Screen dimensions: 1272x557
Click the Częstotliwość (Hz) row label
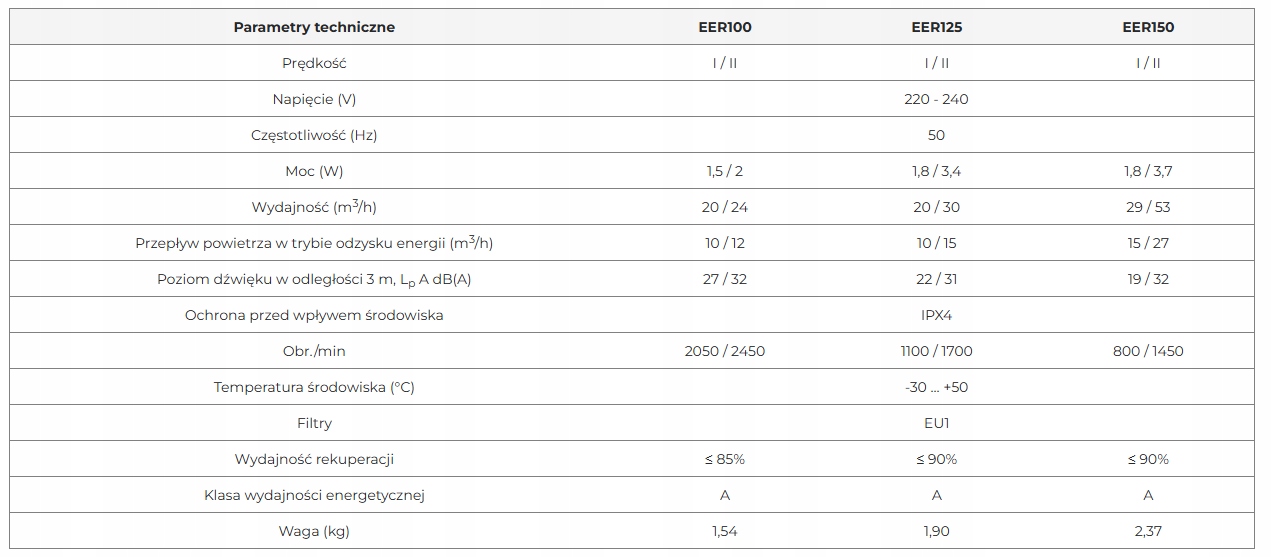point(314,135)
